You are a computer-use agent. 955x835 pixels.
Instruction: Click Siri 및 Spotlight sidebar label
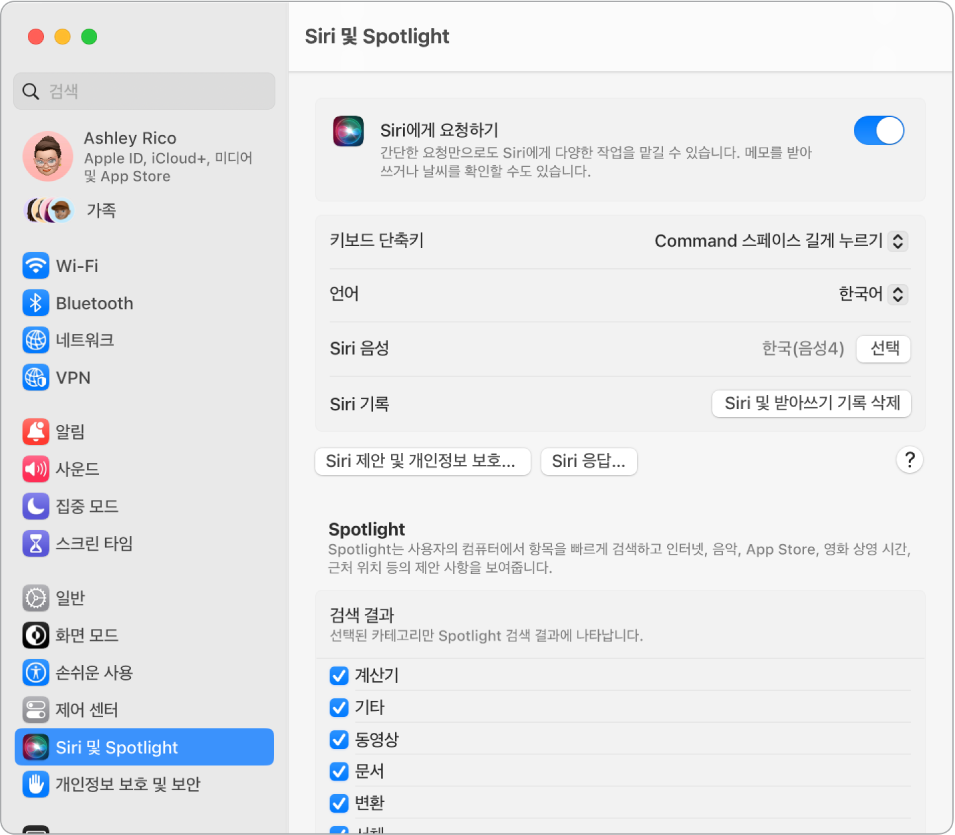tap(117, 747)
